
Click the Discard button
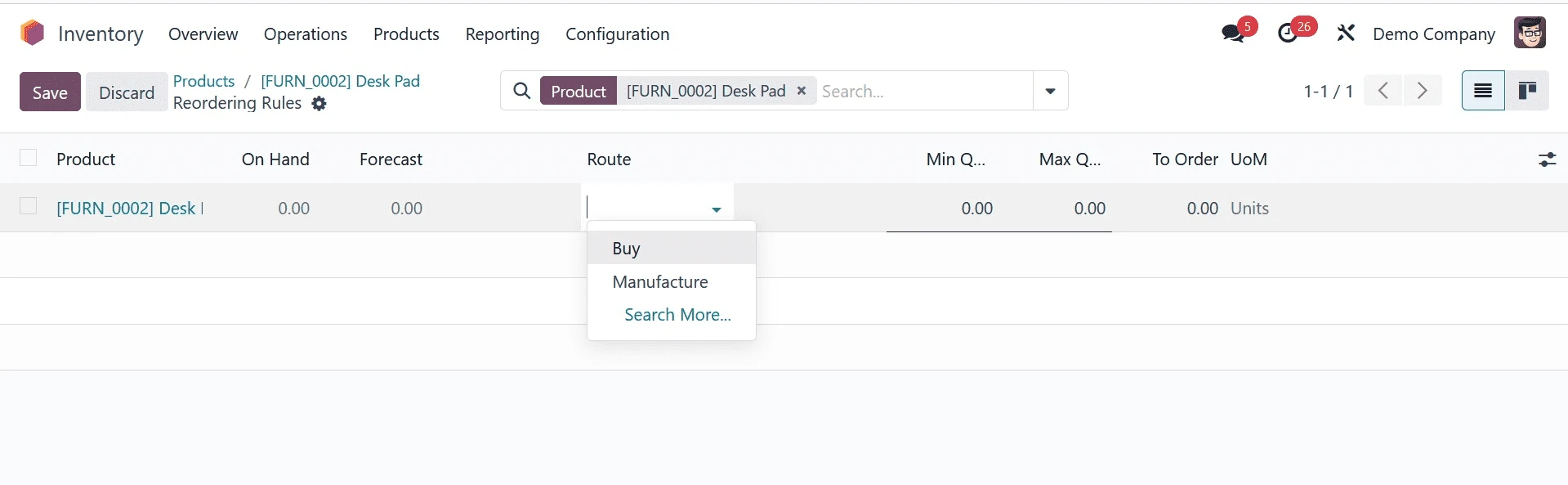(127, 92)
